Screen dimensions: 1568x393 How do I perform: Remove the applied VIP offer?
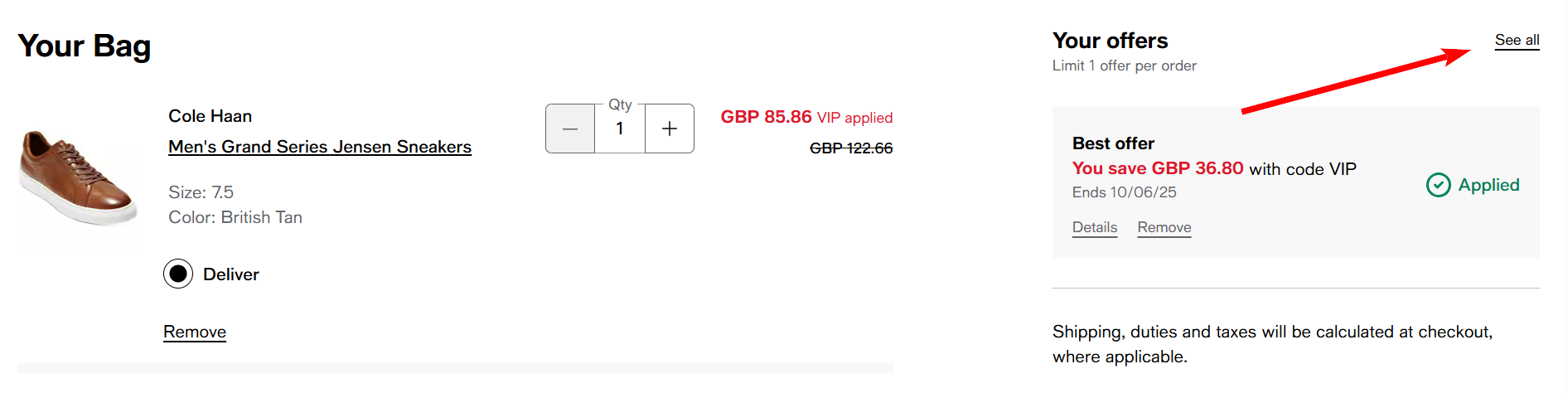tap(1164, 227)
